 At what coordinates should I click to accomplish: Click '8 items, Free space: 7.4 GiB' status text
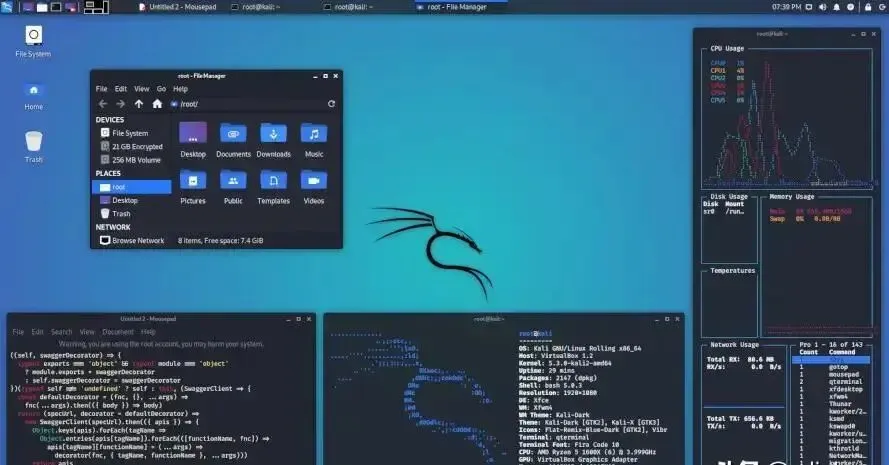click(x=221, y=240)
